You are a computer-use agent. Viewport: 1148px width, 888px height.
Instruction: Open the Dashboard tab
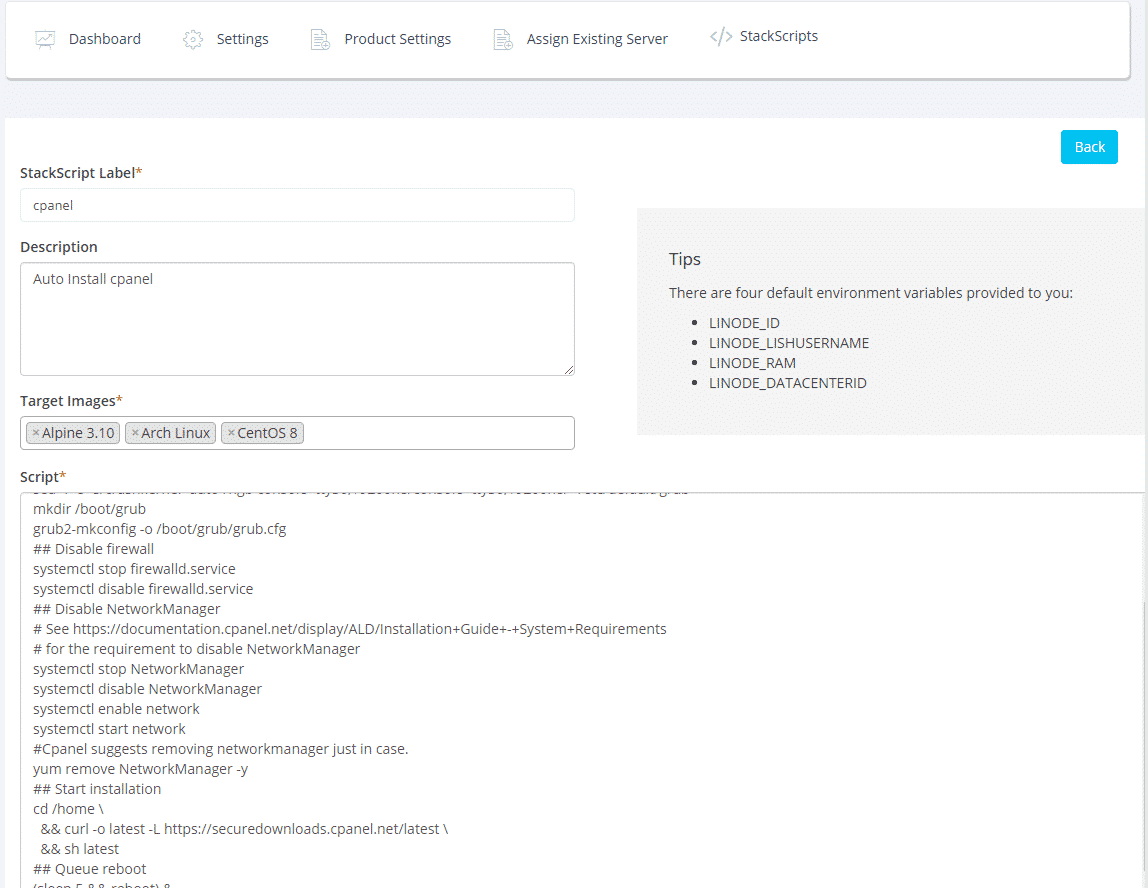pyautogui.click(x=88, y=40)
